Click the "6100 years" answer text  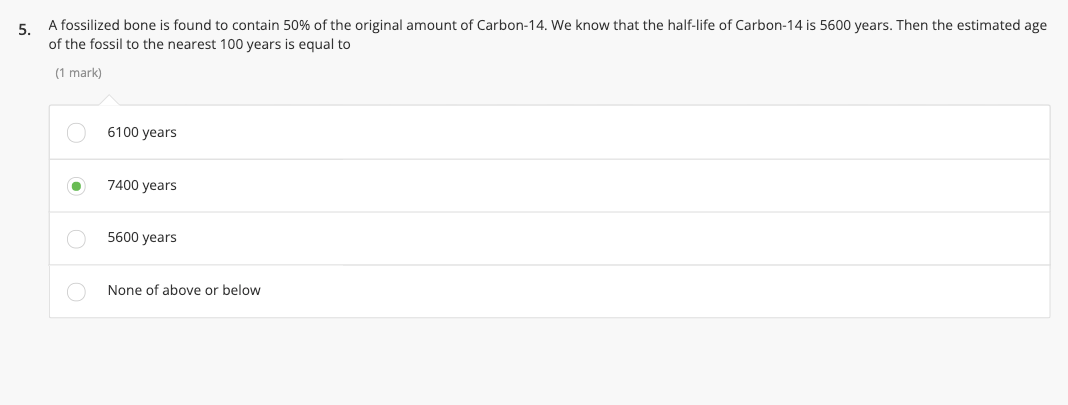coord(141,133)
